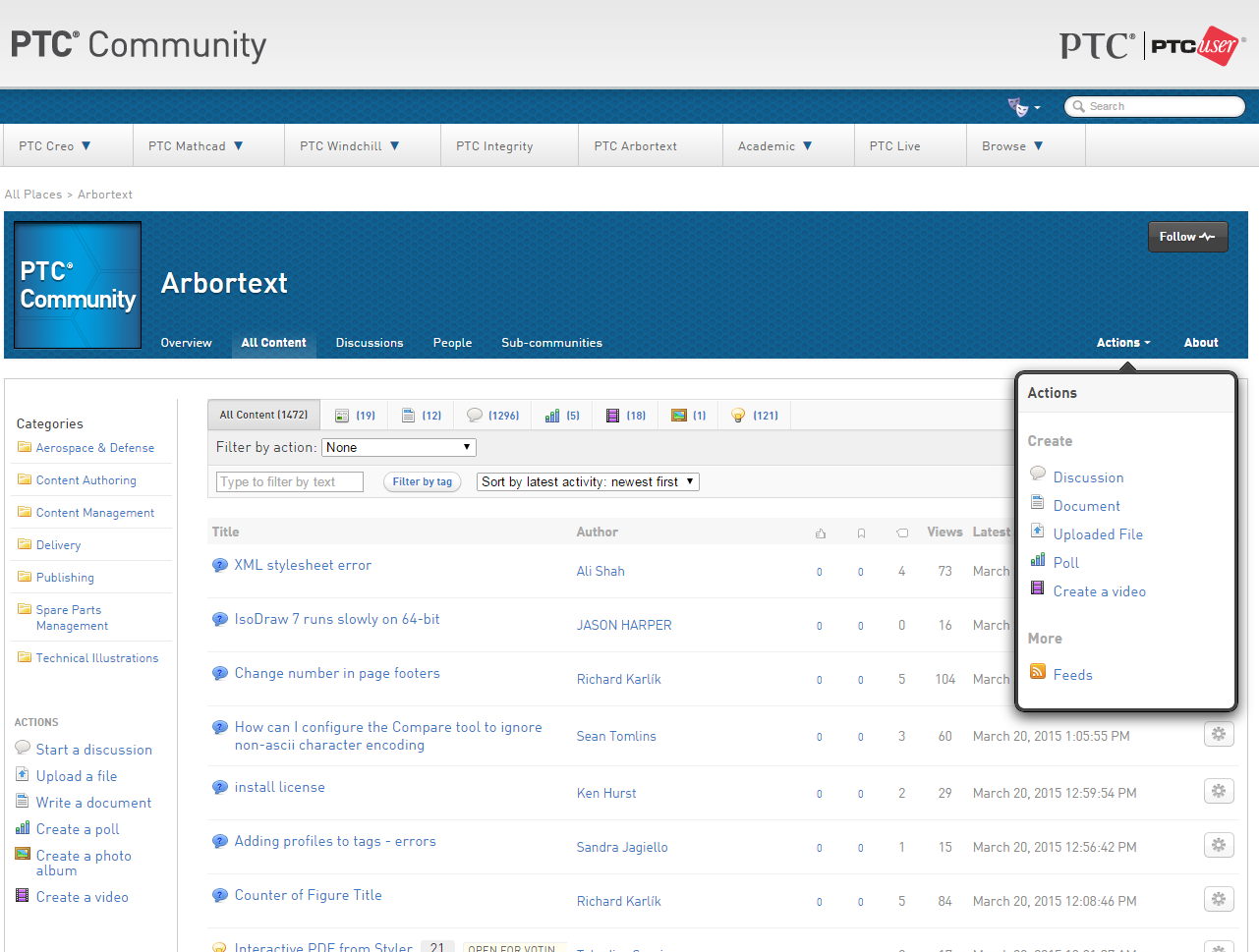
Task: Open the Filter by action dropdown
Action: (399, 447)
